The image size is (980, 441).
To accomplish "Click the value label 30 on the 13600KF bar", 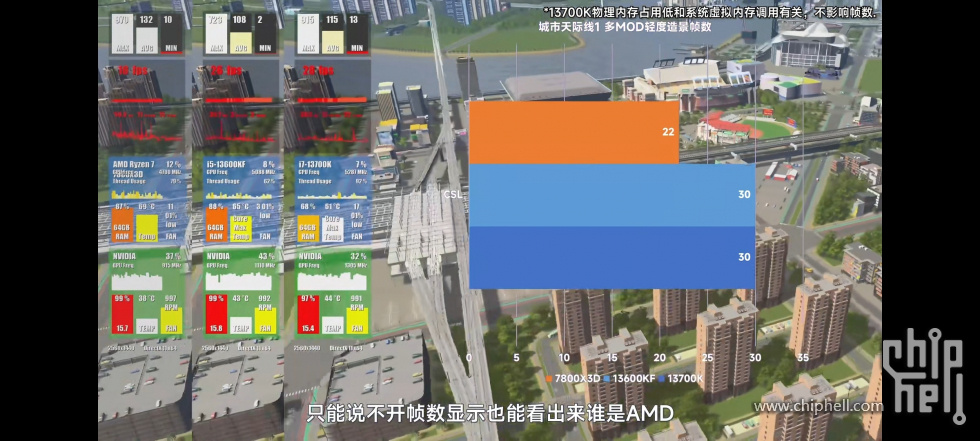I will coord(744,195).
